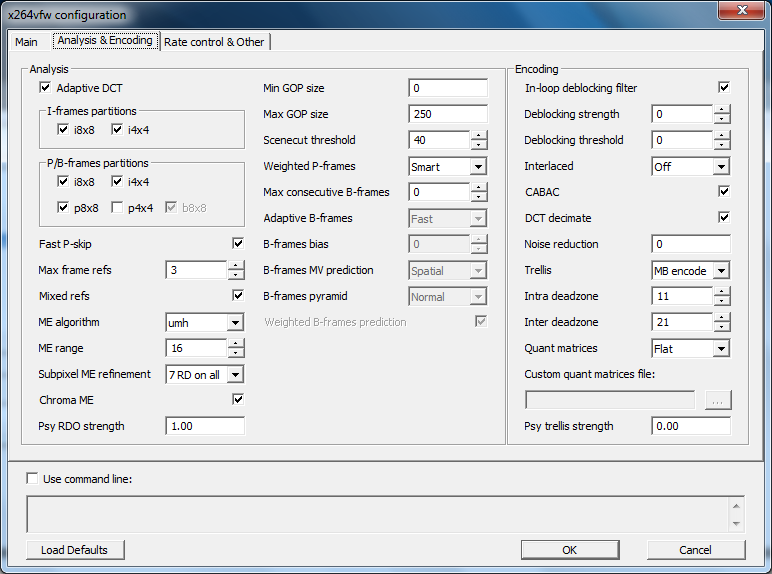Click the Max frame refs value box
Viewport: 772px width, 574px height.
pyautogui.click(x=197, y=270)
